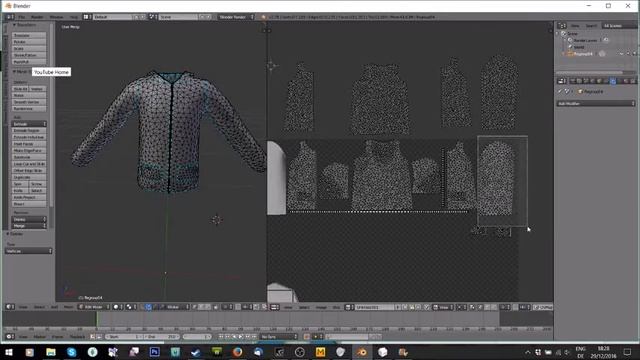Image resolution: width=640 pixels, height=360 pixels.
Task: Toggle the UVMap checkbox in UV header
Action: [x=537, y=307]
